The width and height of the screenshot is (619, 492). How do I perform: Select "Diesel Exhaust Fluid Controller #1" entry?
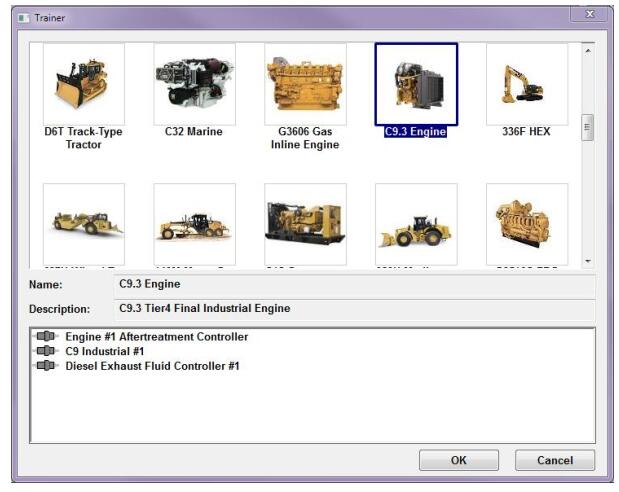click(x=152, y=366)
